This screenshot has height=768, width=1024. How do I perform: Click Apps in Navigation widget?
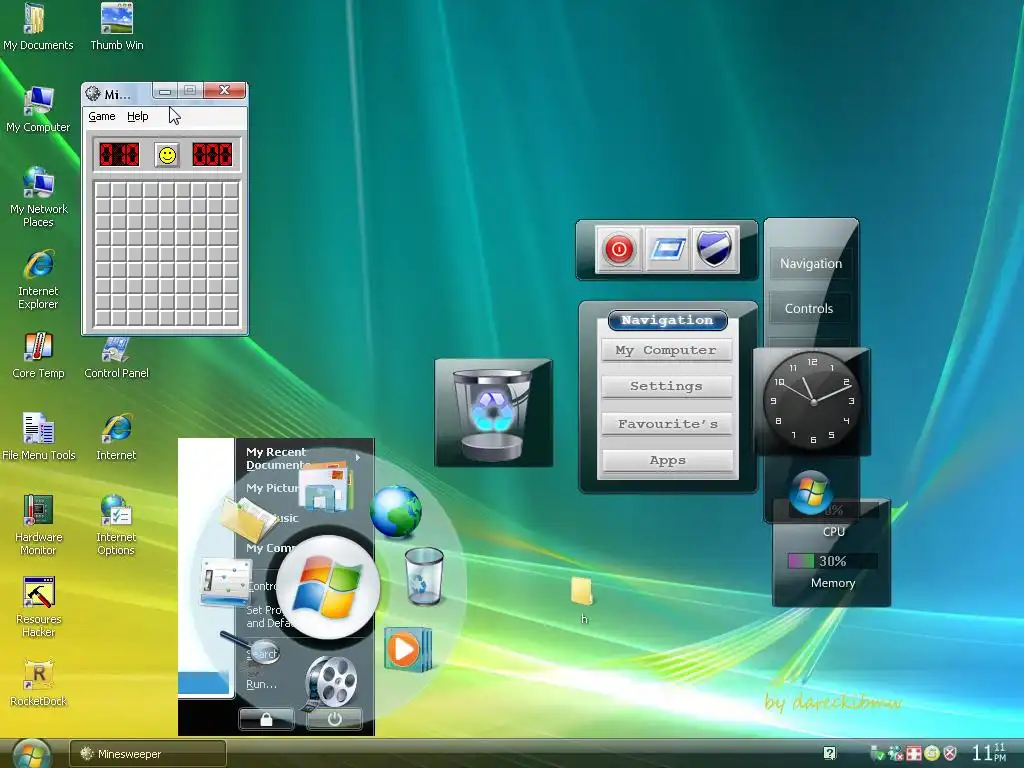pos(667,460)
